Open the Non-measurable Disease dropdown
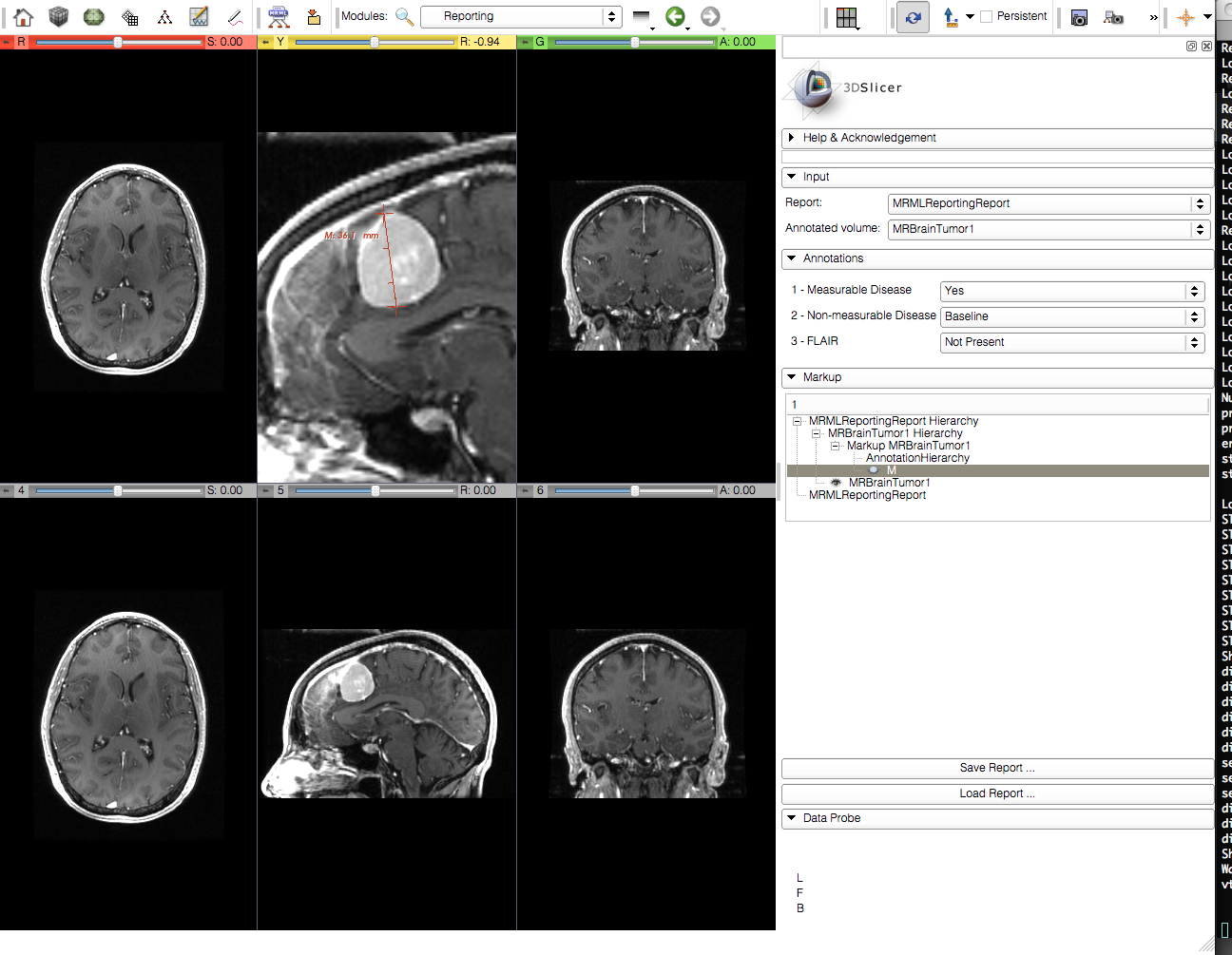Image resolution: width=1232 pixels, height=955 pixels. (x=1072, y=316)
